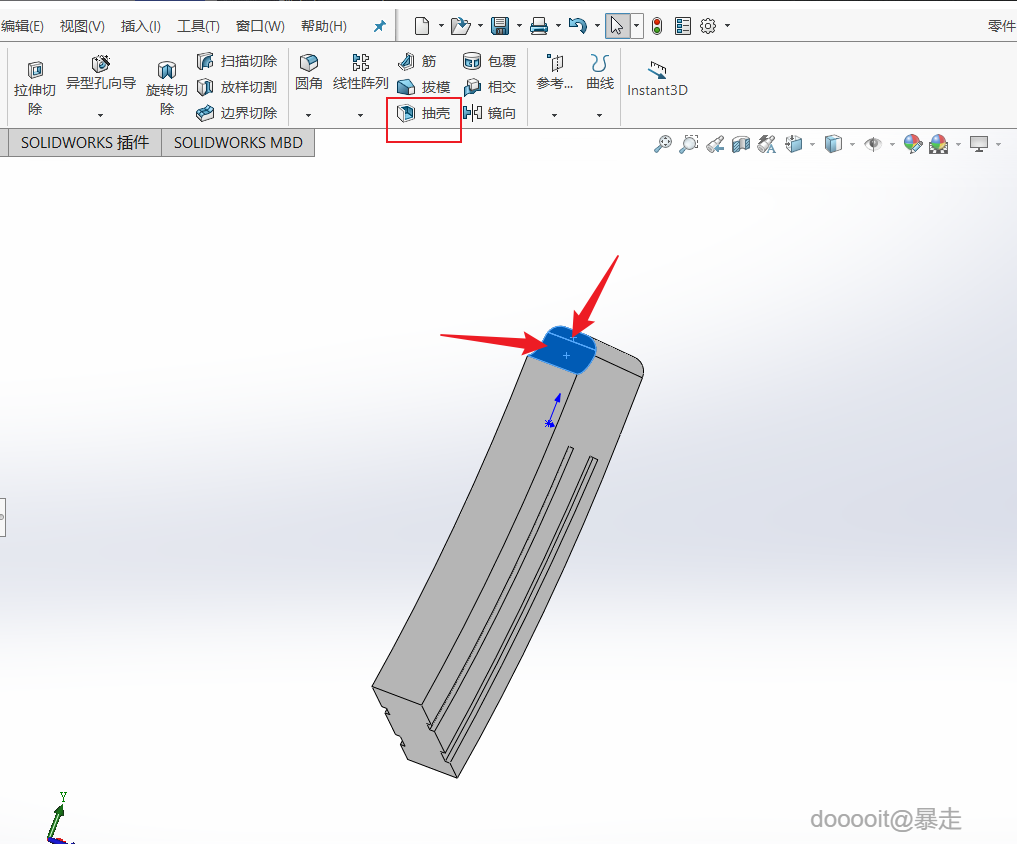Screen dimensions: 1017x844
Task: Open the 视图(V) menu
Action: 82,26
